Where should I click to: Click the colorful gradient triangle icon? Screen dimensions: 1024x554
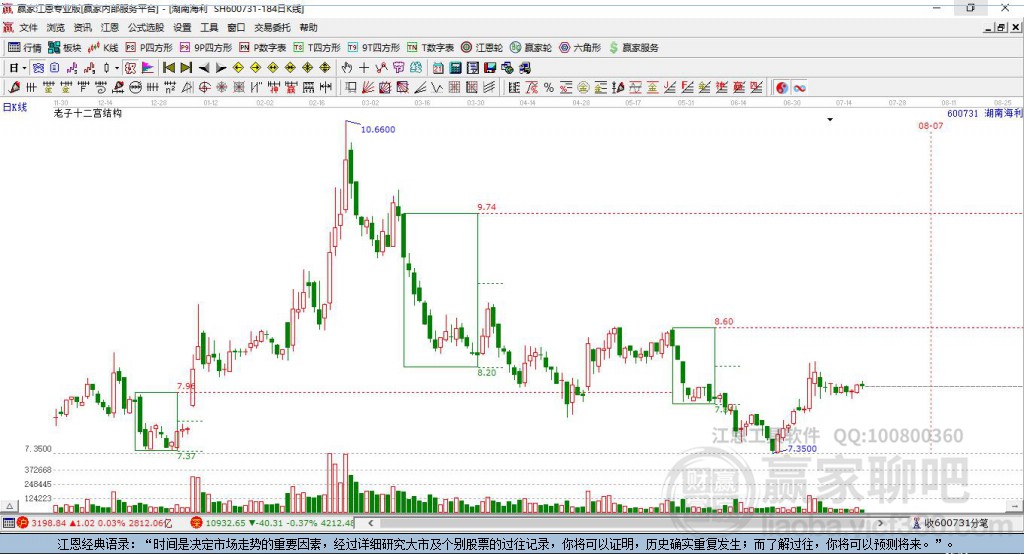[148, 68]
